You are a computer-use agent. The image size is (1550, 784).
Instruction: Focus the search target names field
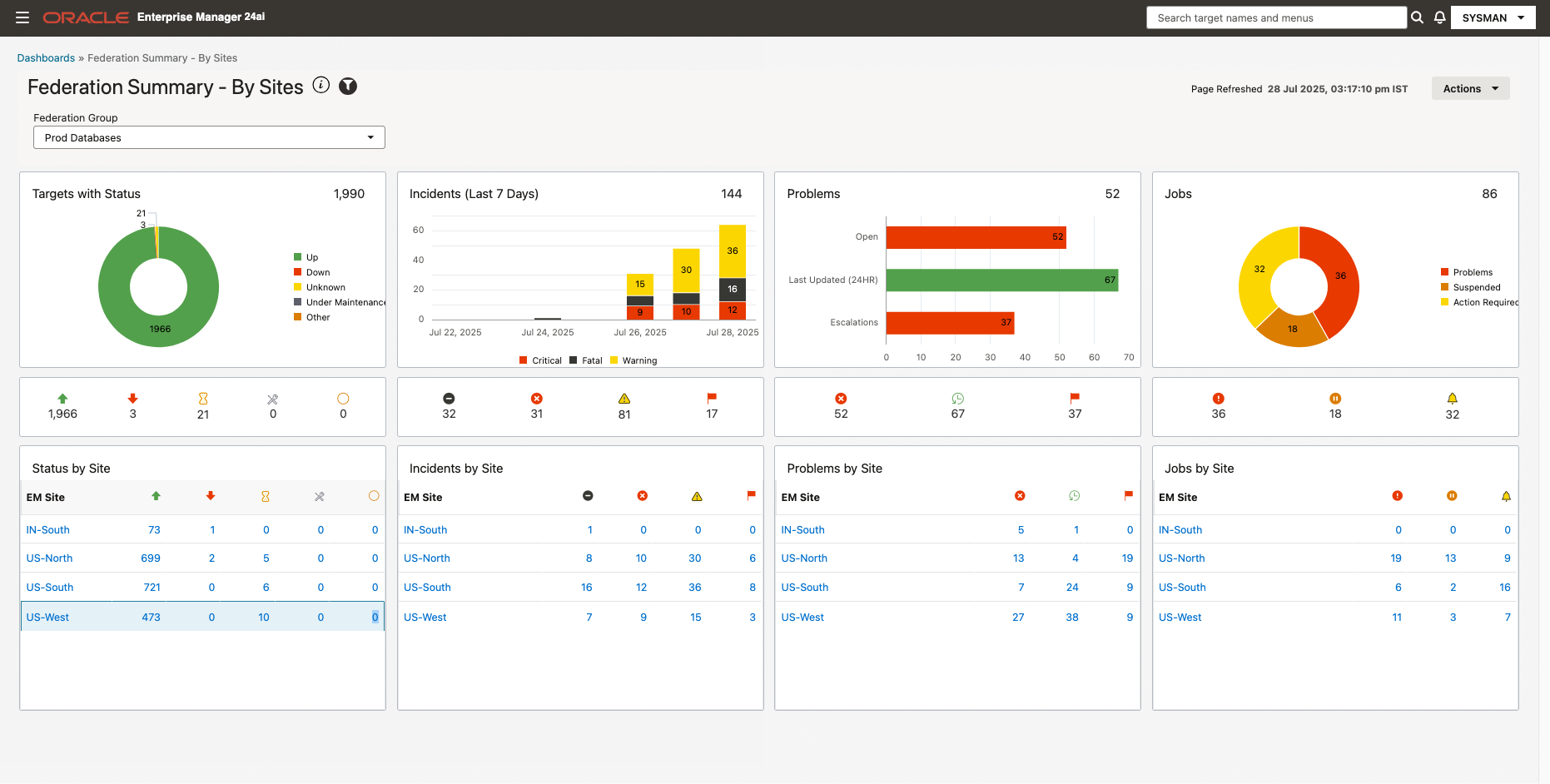pos(1275,17)
